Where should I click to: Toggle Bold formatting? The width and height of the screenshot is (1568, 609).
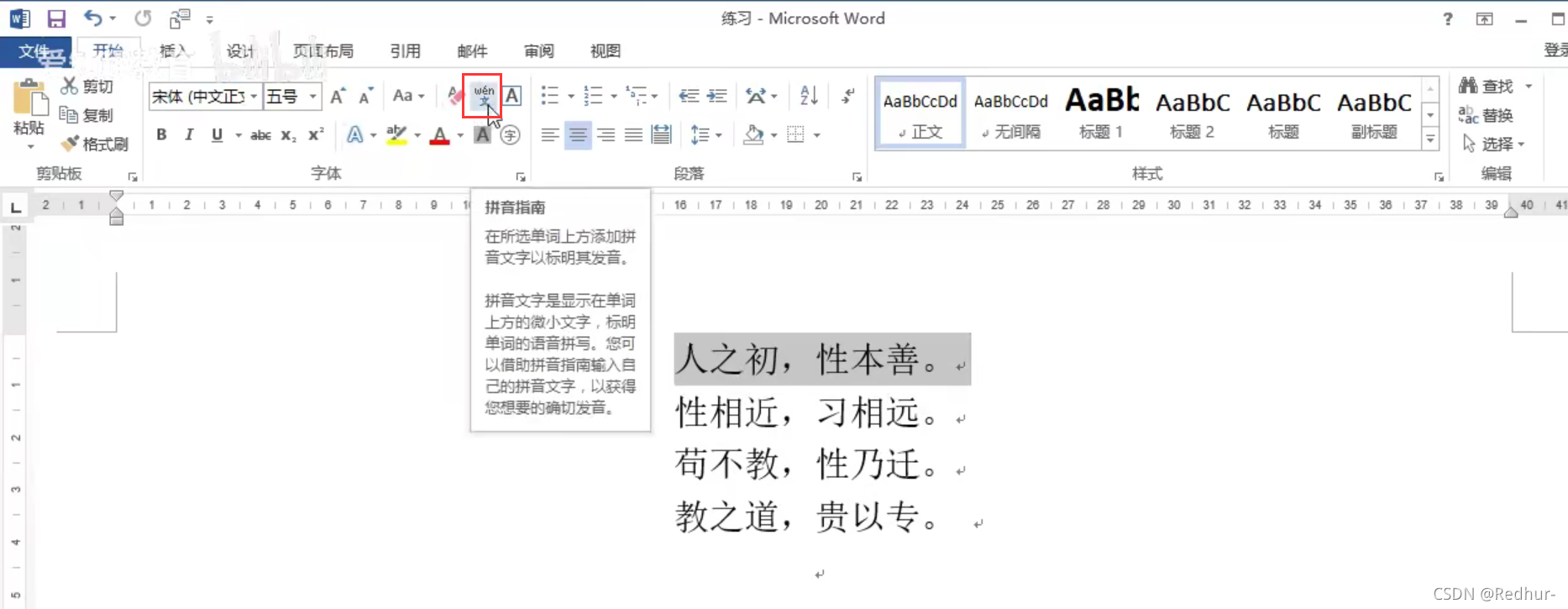(x=161, y=134)
